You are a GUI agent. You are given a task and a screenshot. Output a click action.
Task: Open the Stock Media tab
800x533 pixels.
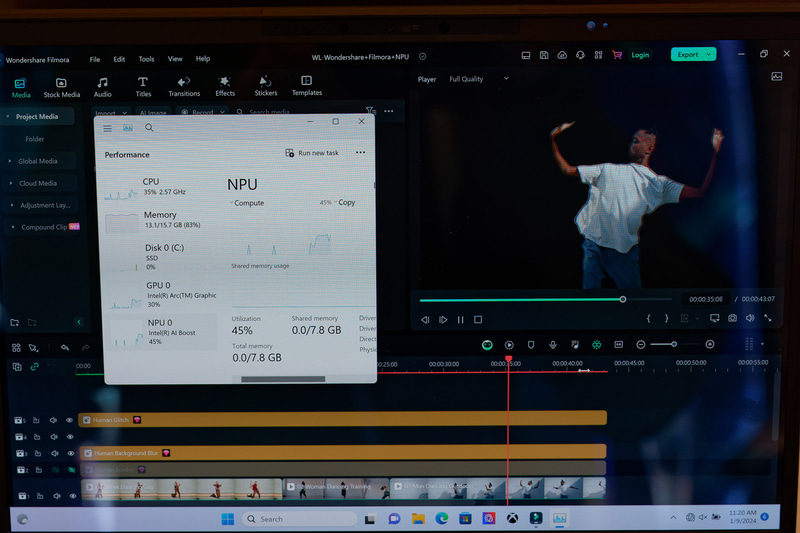coord(61,88)
